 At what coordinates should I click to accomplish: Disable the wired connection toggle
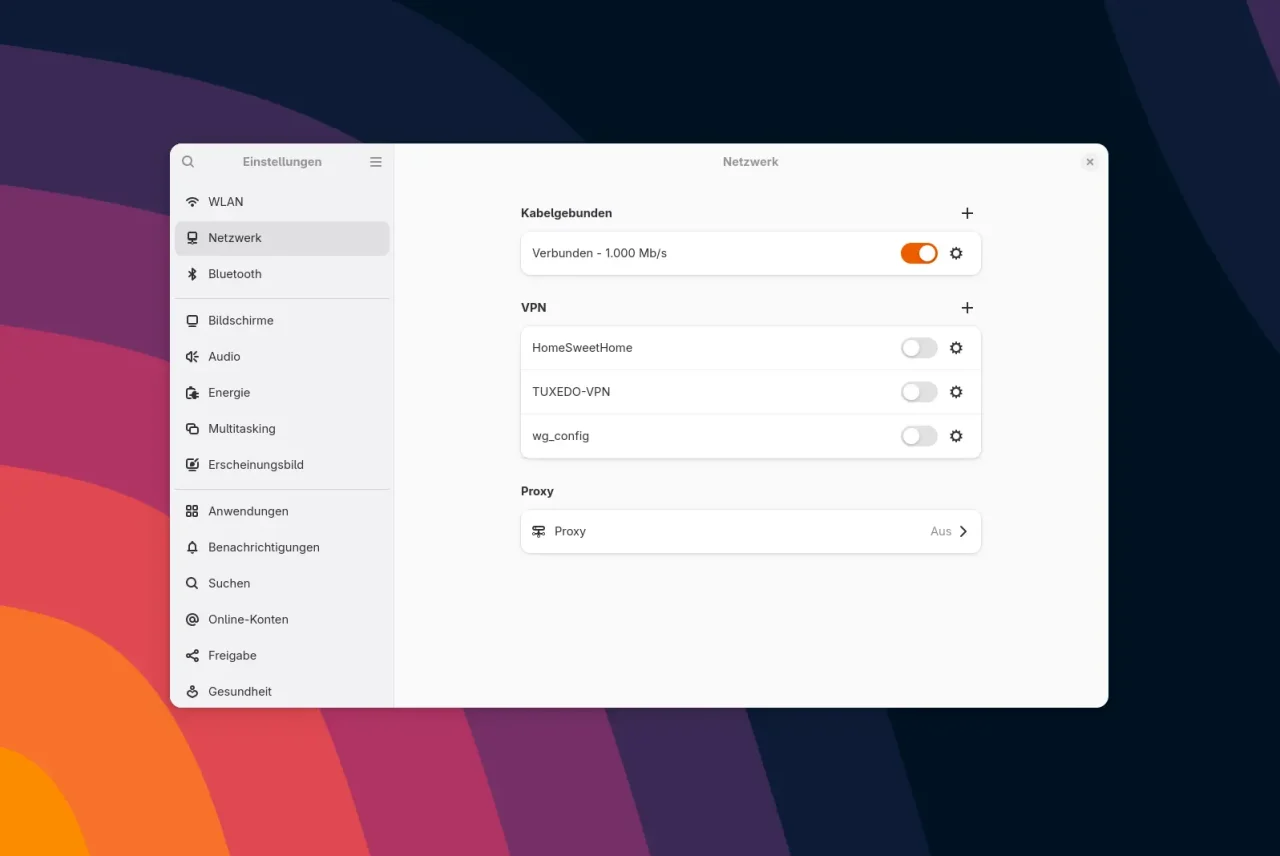click(x=919, y=254)
